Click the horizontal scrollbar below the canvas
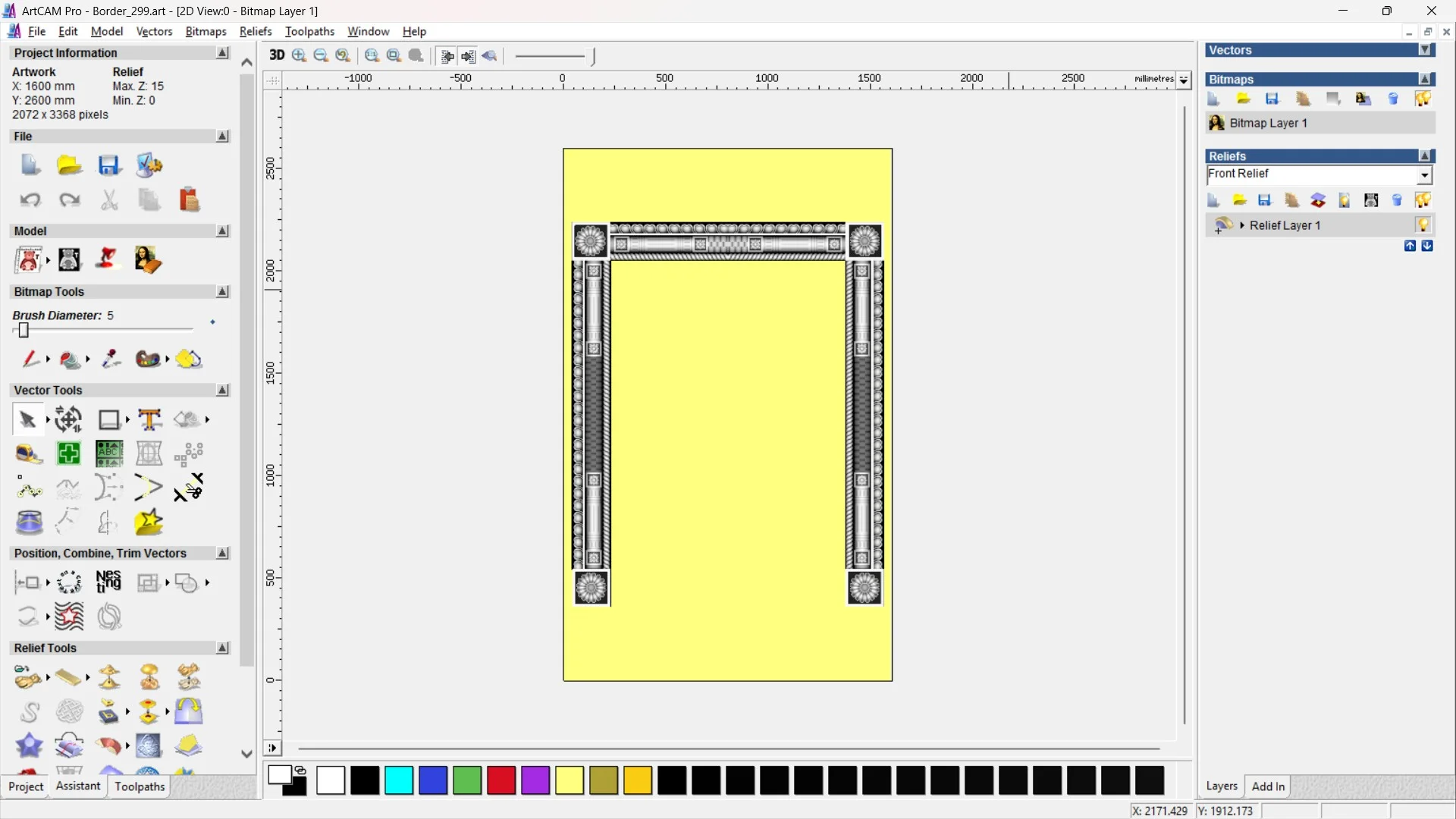Screen dimensions: 1456x819 (x=728, y=748)
